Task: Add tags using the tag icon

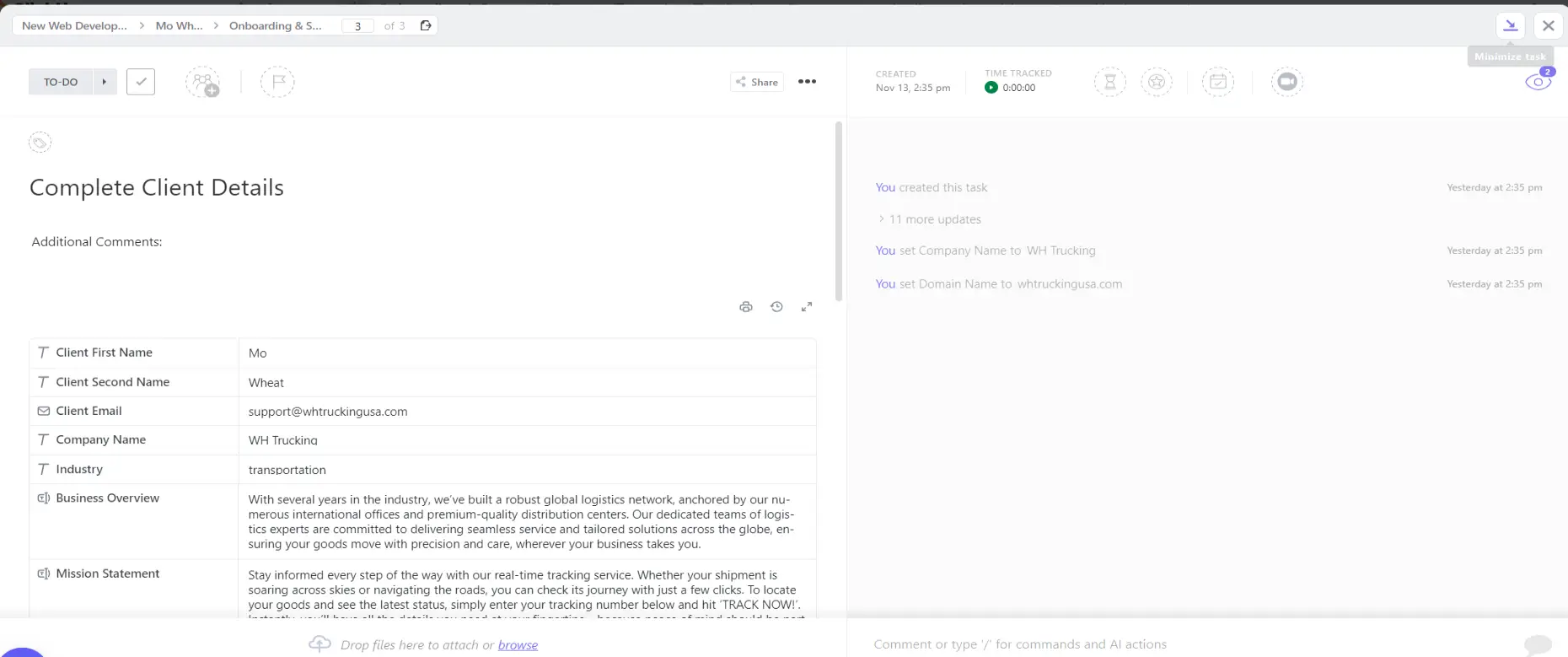Action: [x=40, y=143]
